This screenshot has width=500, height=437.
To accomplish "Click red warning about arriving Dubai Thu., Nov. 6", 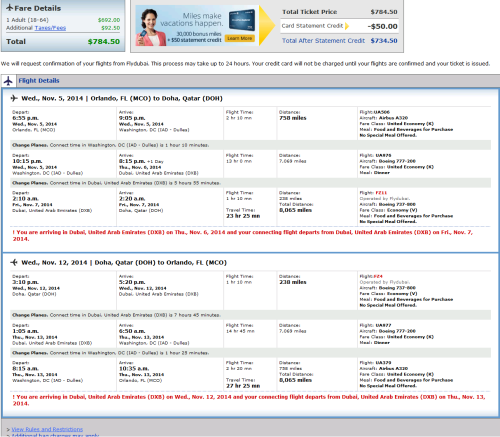I will (243, 235).
